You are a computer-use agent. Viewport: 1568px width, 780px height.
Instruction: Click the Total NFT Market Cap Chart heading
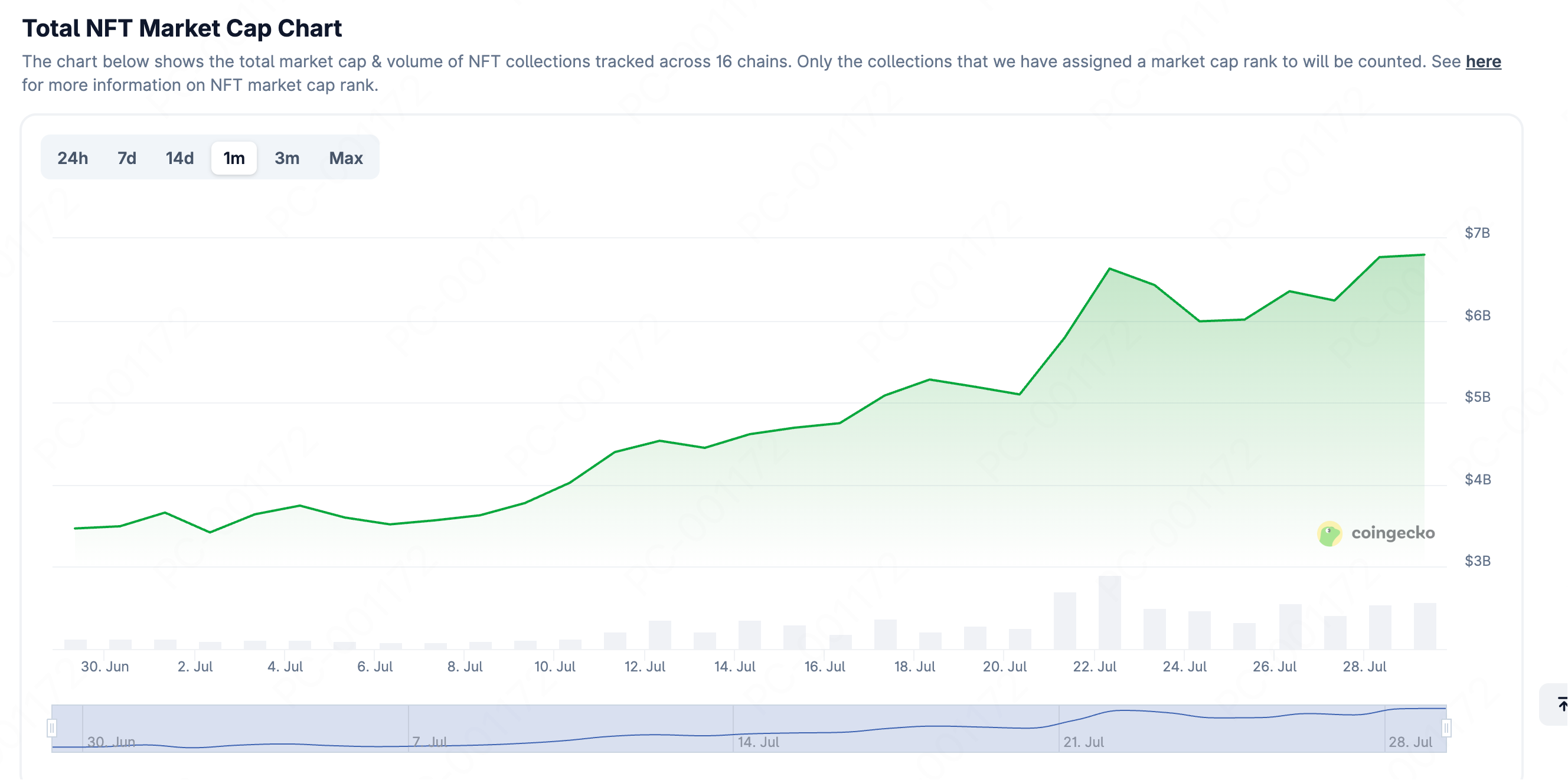[182, 28]
